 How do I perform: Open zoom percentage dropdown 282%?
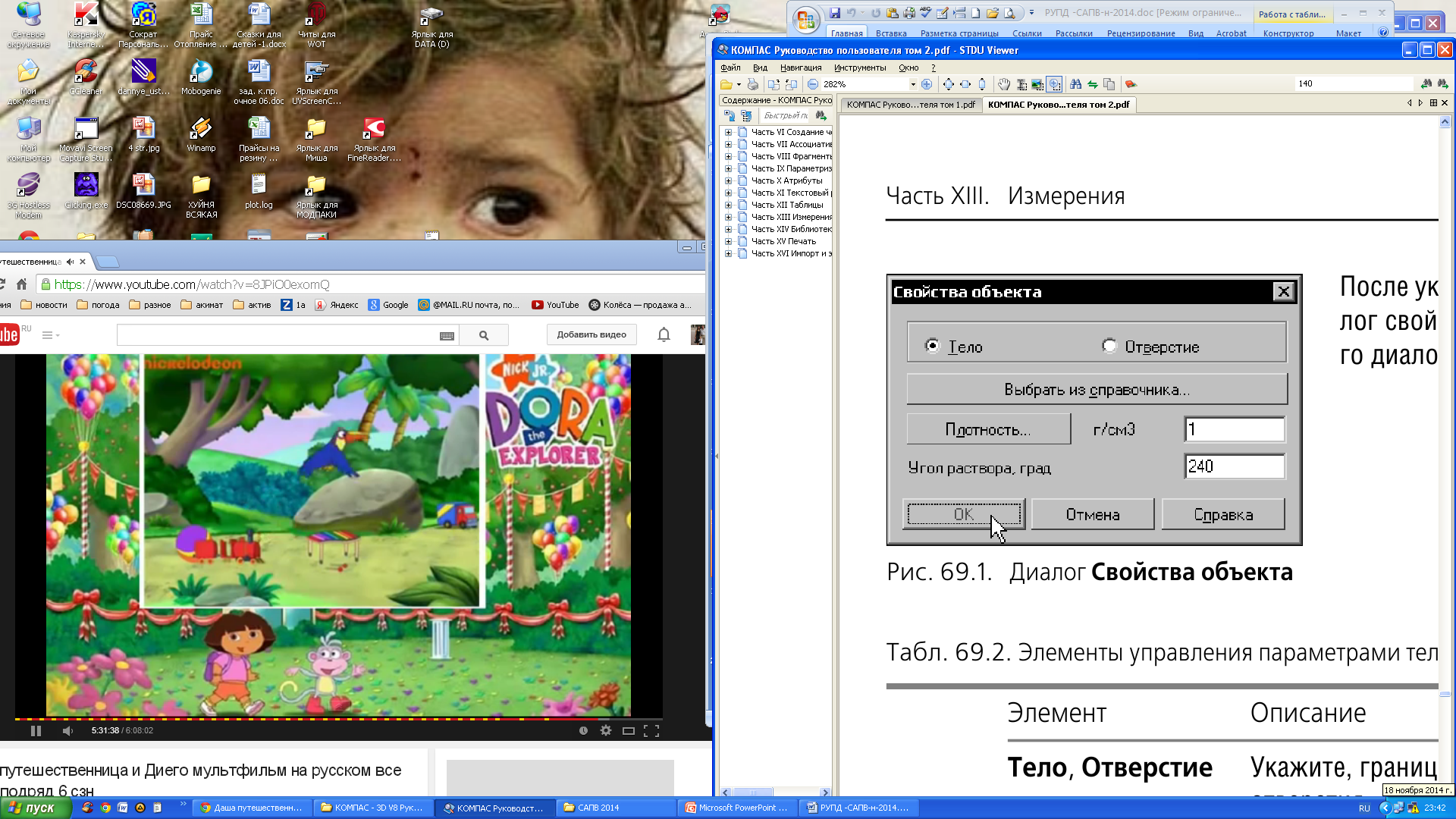pyautogui.click(x=913, y=84)
